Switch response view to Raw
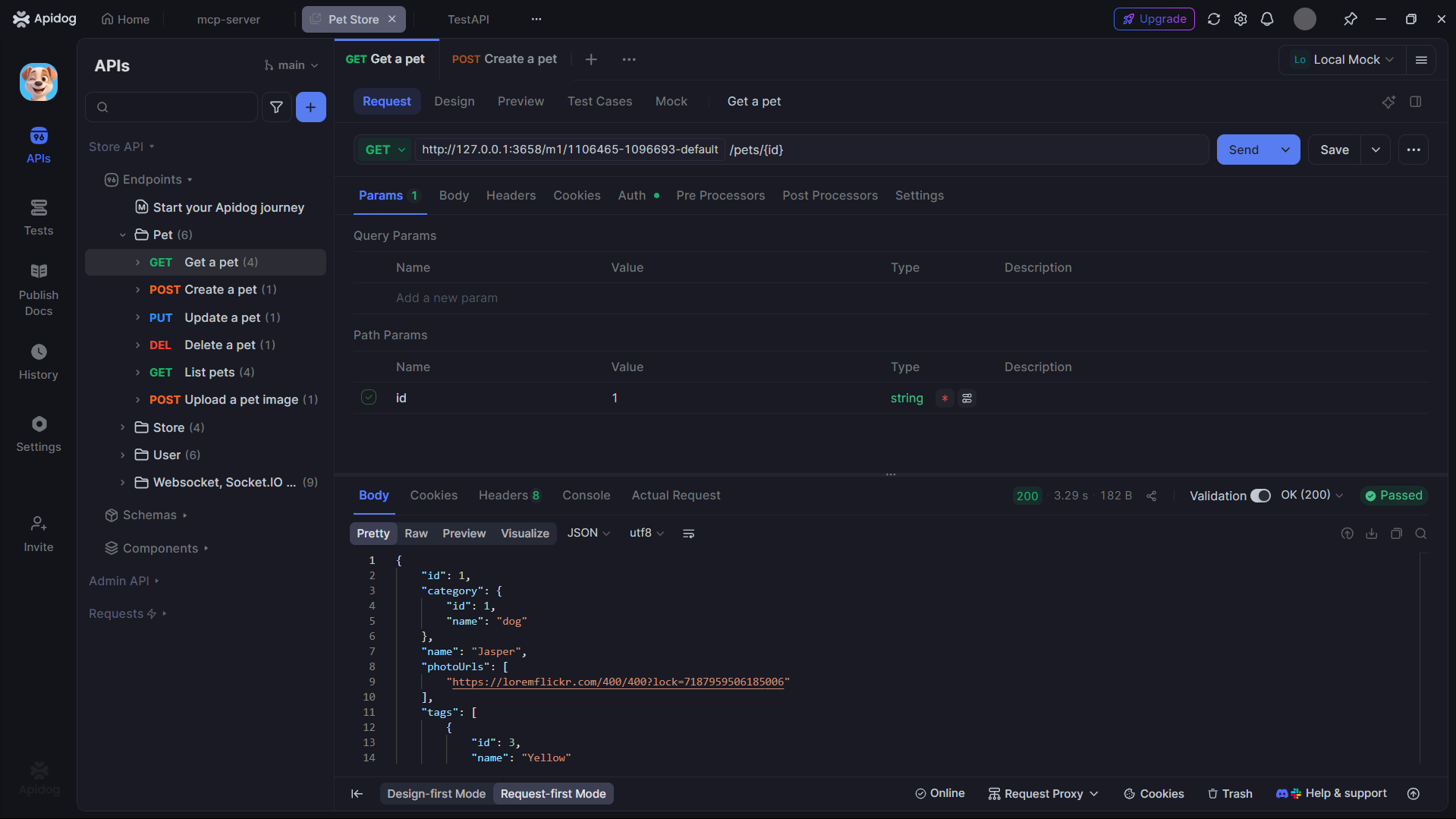This screenshot has height=819, width=1456. tap(416, 533)
